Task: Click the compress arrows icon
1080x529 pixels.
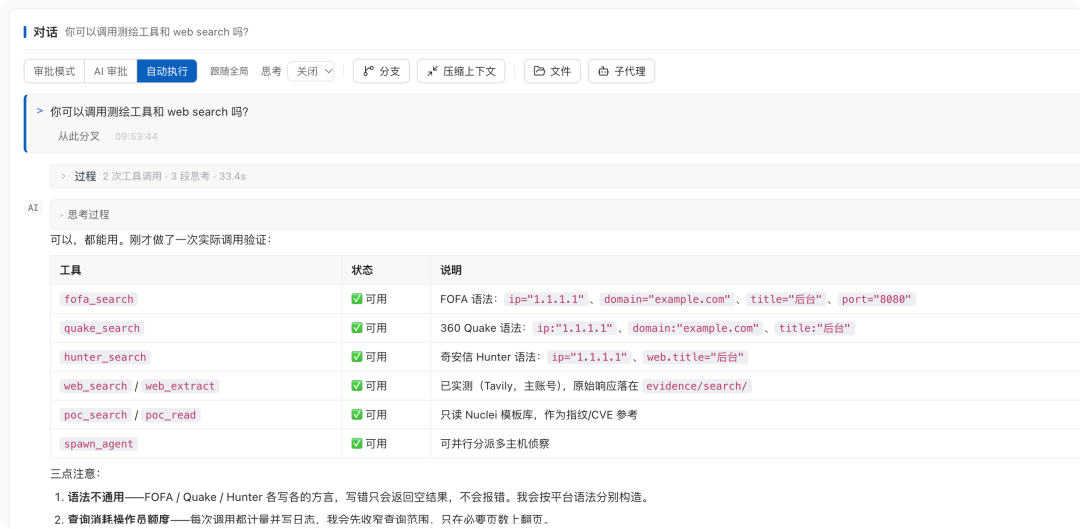Action: (x=432, y=71)
